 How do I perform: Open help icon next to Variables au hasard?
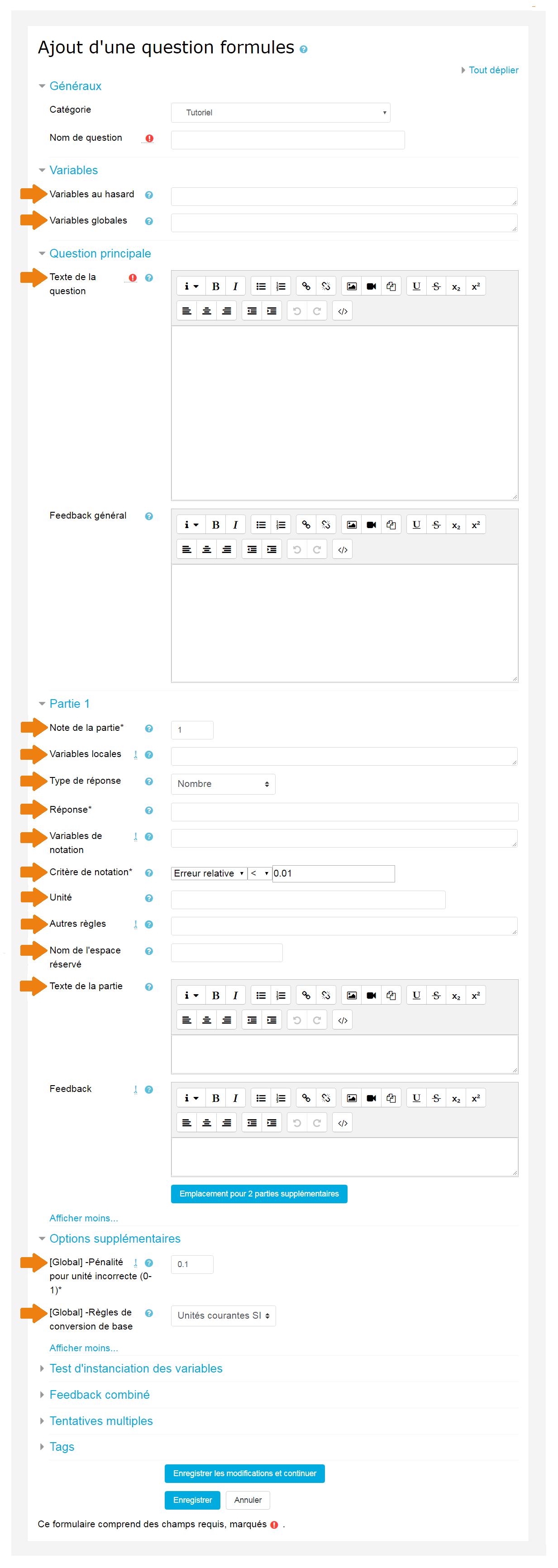coord(148,195)
